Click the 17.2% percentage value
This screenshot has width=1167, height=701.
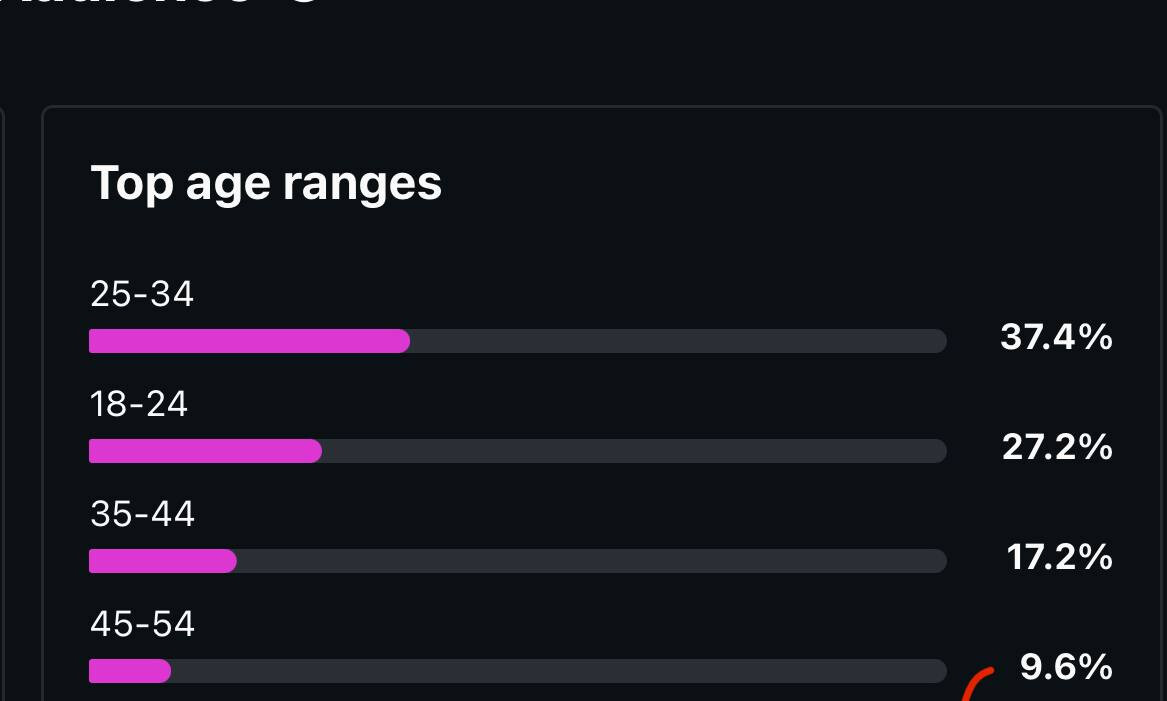point(1059,558)
